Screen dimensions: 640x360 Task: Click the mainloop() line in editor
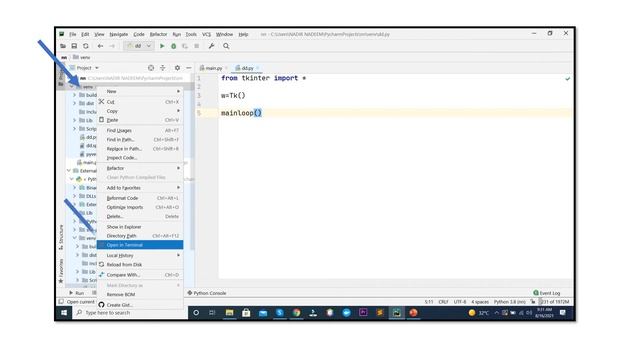click(241, 113)
